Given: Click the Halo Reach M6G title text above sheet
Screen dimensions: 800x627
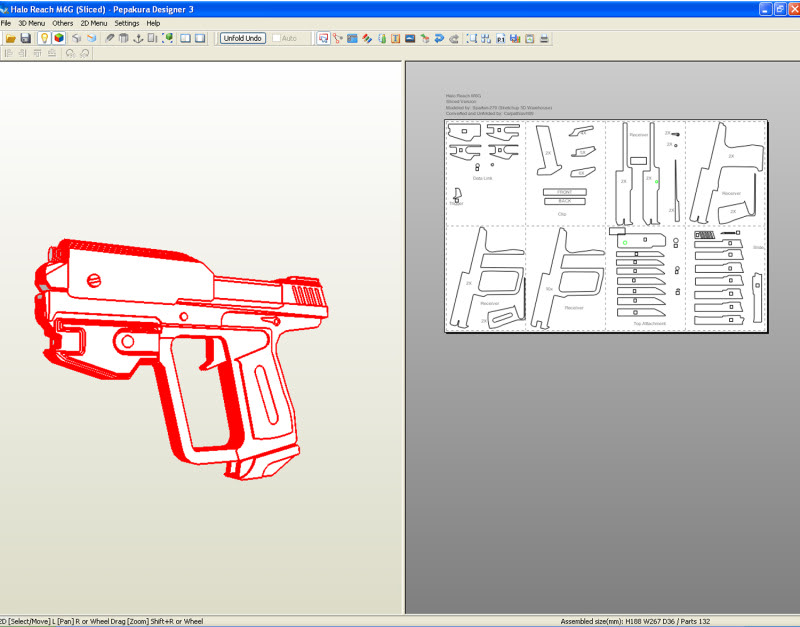Looking at the screenshot, I should [463, 95].
